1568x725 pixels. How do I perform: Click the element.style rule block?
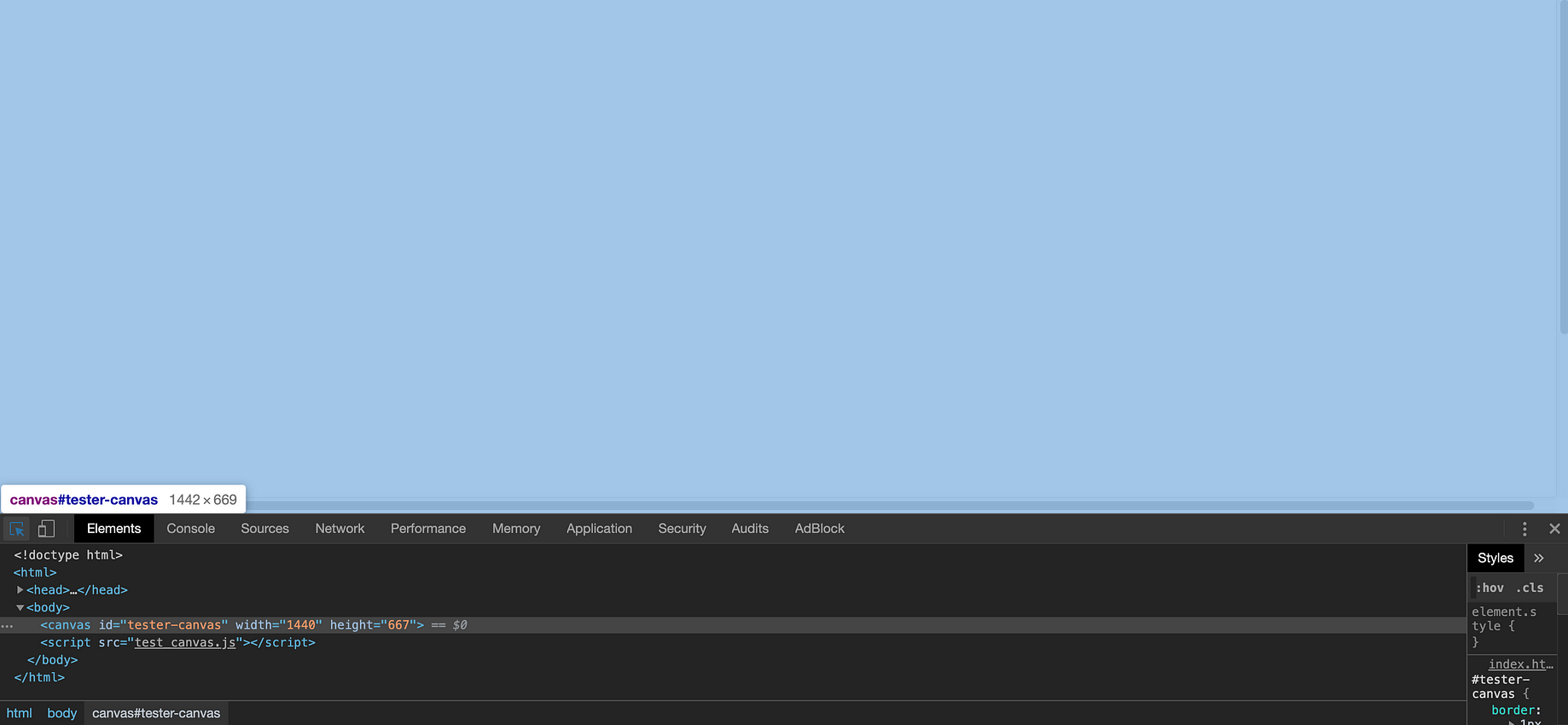[1511, 627]
